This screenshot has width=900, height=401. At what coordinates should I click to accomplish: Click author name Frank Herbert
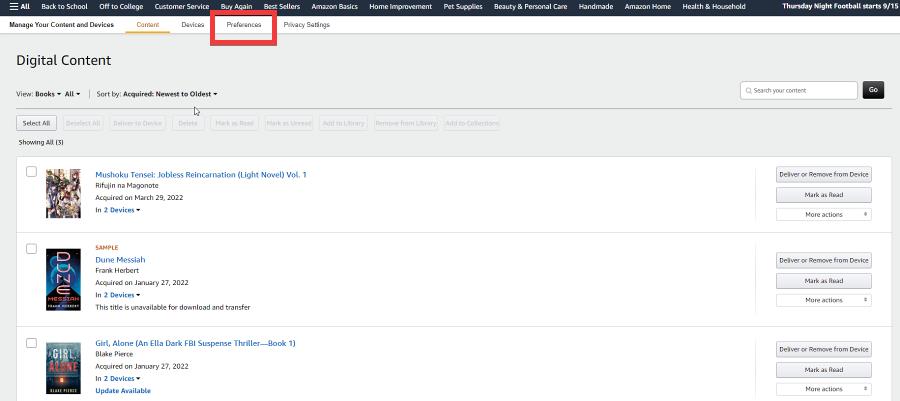pyautogui.click(x=117, y=271)
